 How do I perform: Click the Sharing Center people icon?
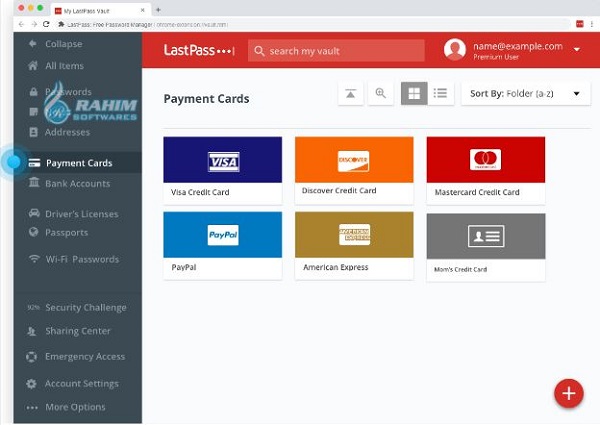[x=32, y=331]
